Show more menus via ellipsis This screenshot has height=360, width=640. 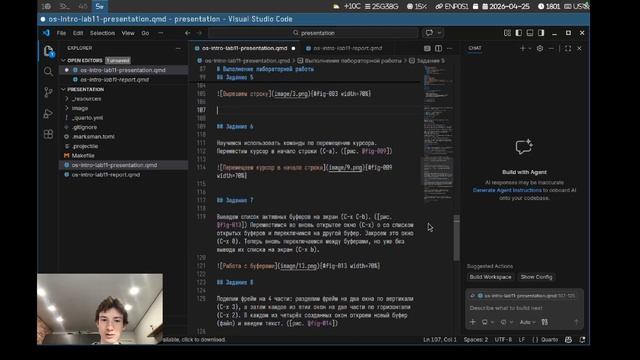(161, 33)
